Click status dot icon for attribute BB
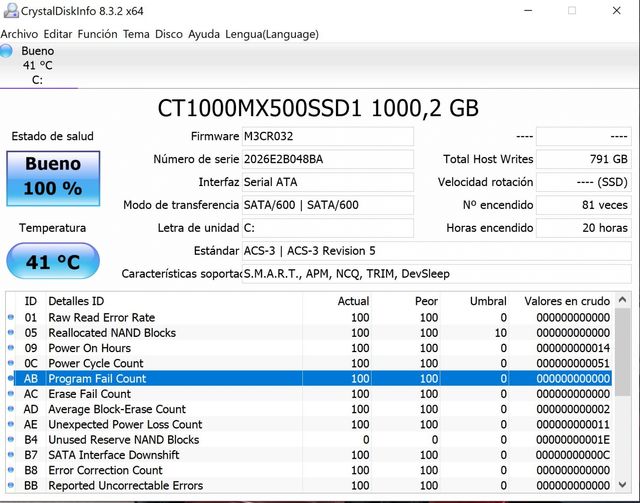 pos(11,485)
